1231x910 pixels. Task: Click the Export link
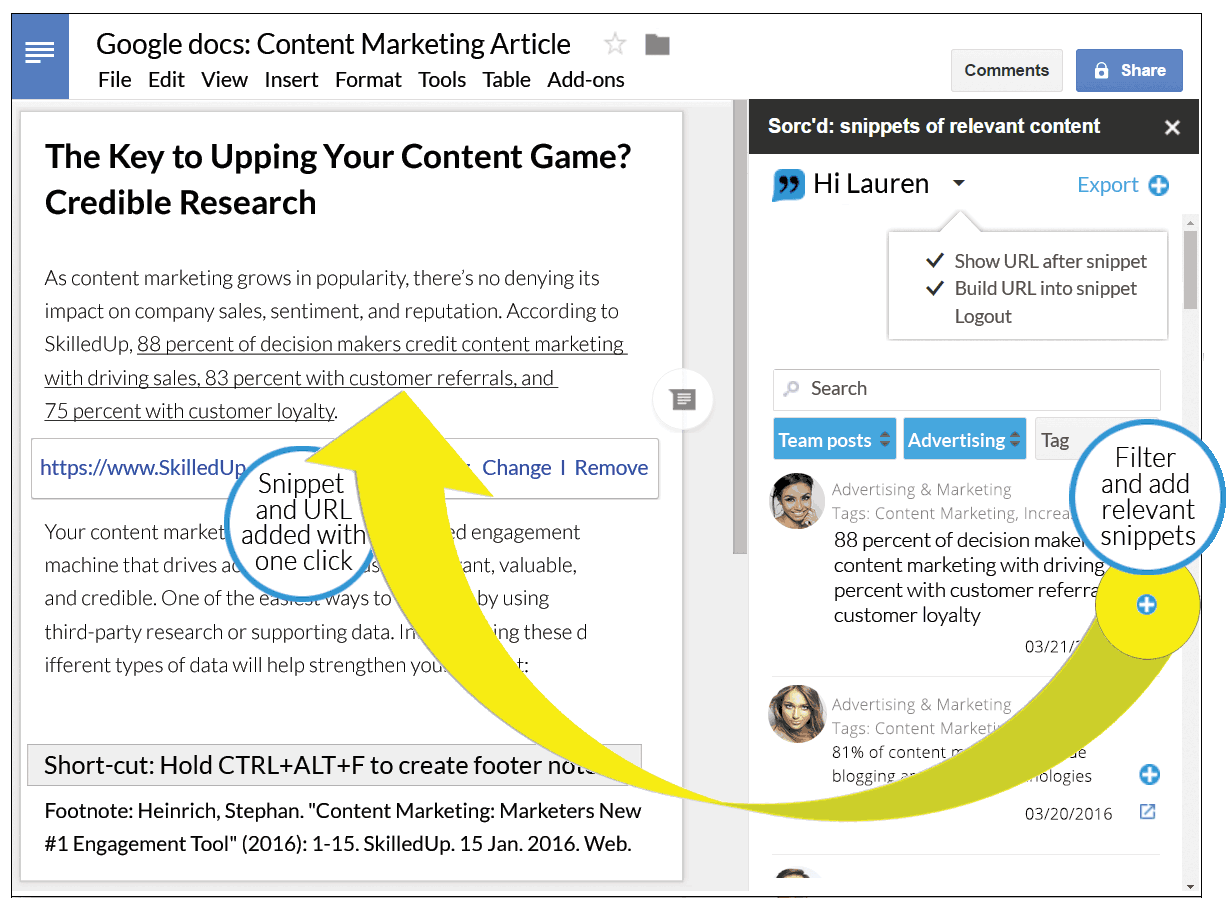1107,185
